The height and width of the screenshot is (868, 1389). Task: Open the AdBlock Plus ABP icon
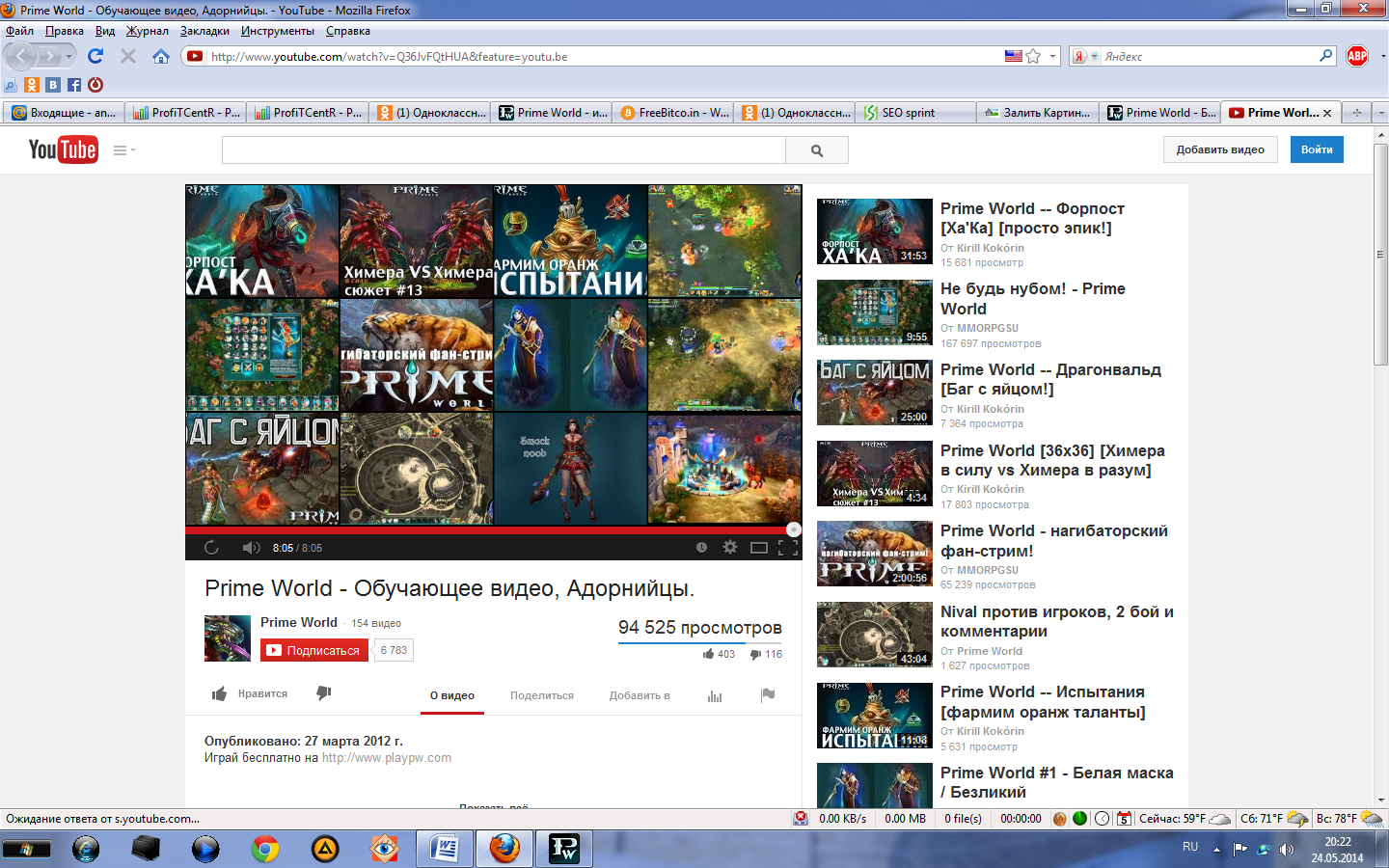pos(1357,56)
